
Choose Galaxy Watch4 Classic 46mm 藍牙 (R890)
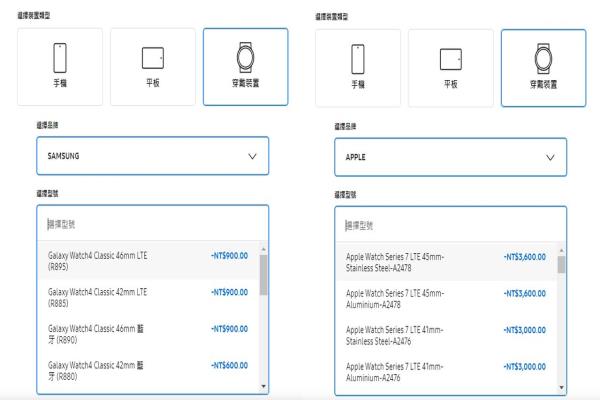[x=148, y=334]
